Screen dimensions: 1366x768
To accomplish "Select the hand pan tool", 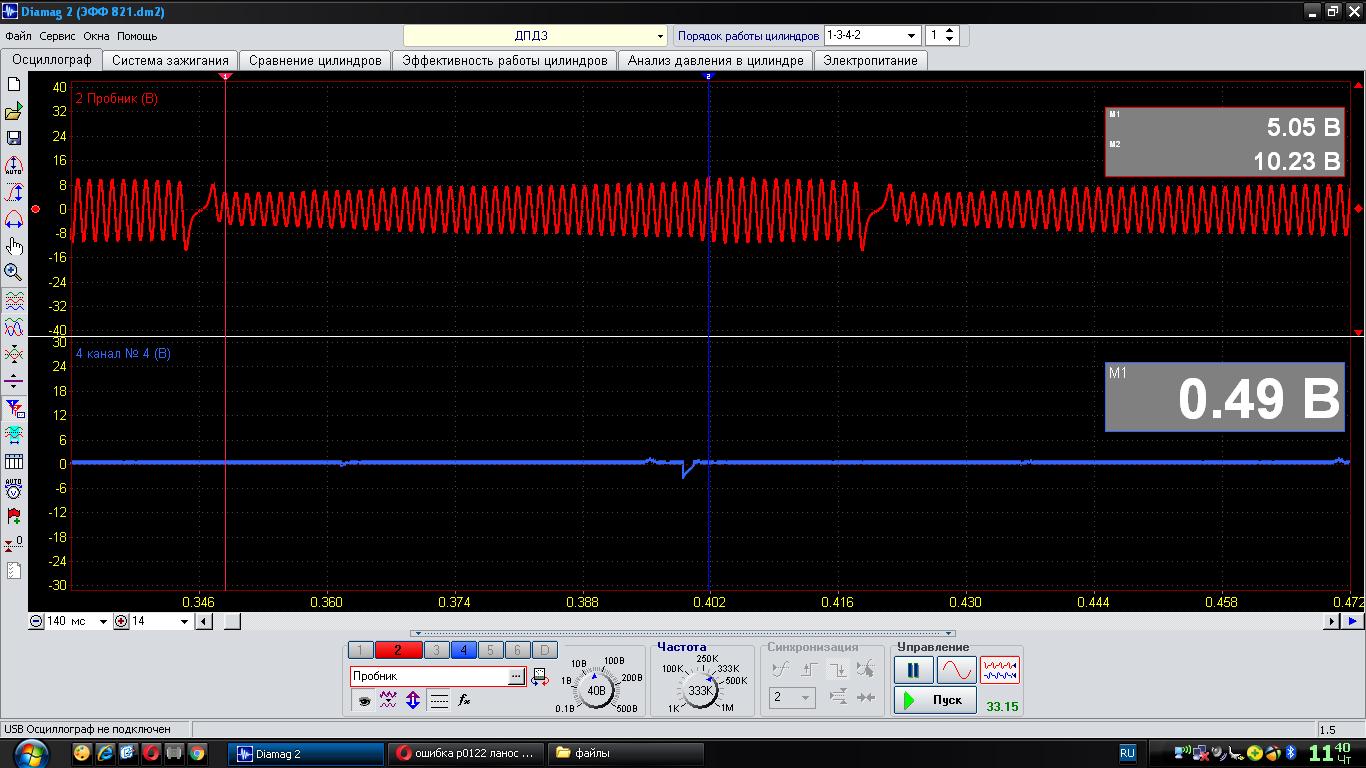I will click(14, 246).
